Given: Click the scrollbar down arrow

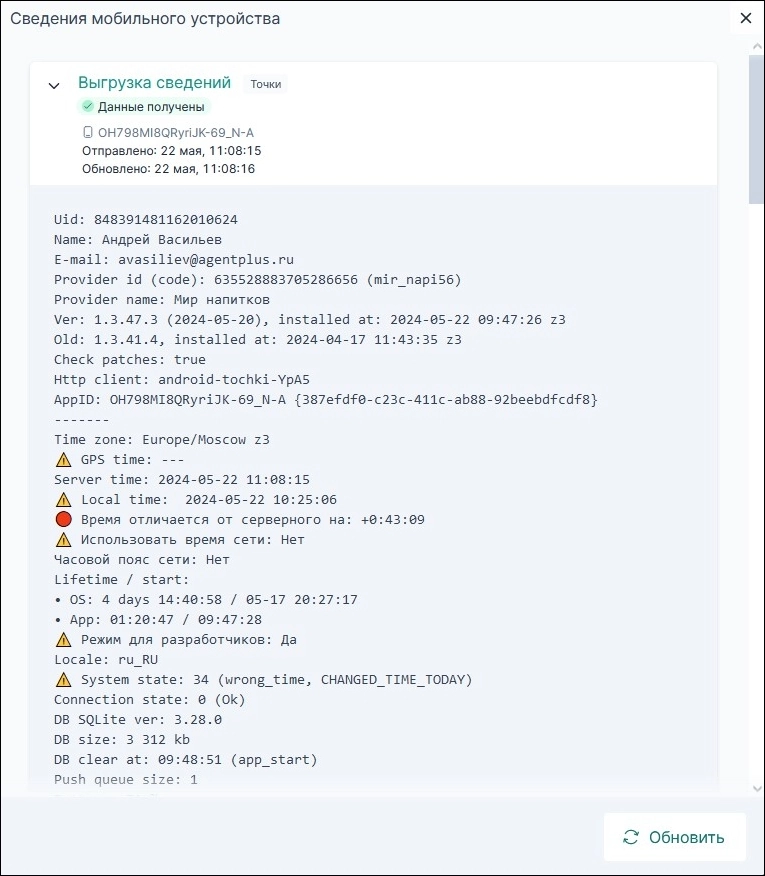Looking at the screenshot, I should tap(756, 789).
